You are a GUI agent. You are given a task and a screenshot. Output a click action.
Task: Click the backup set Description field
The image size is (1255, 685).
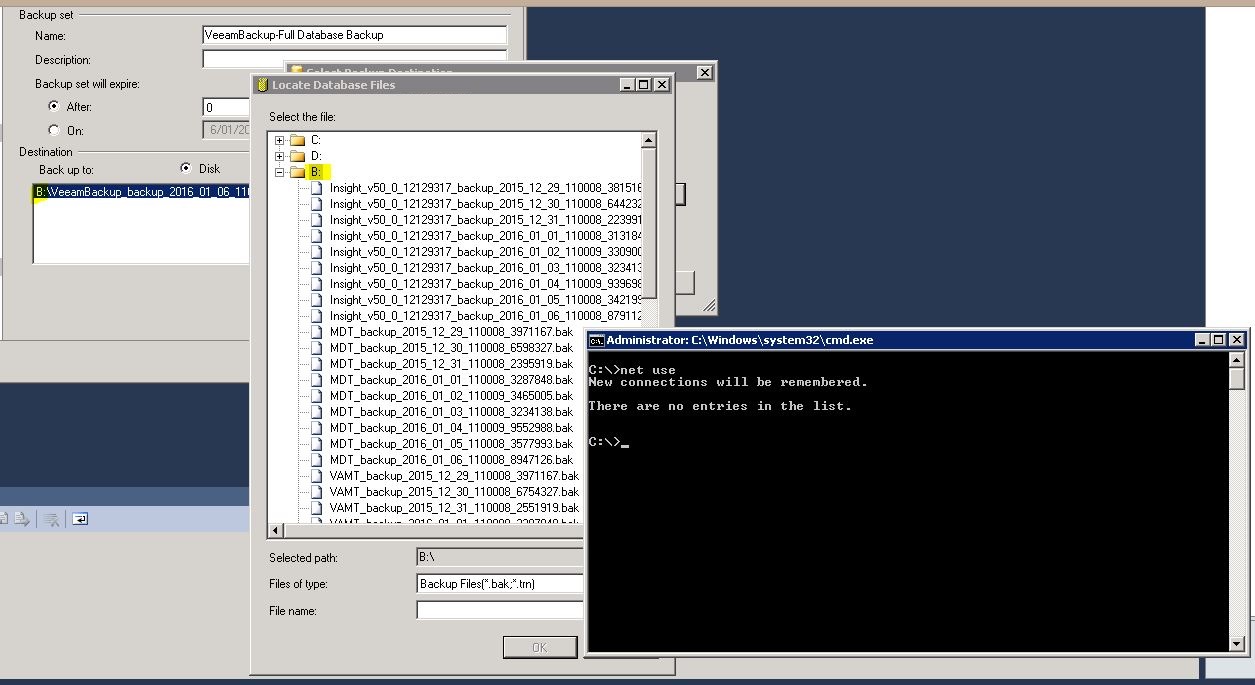[354, 59]
